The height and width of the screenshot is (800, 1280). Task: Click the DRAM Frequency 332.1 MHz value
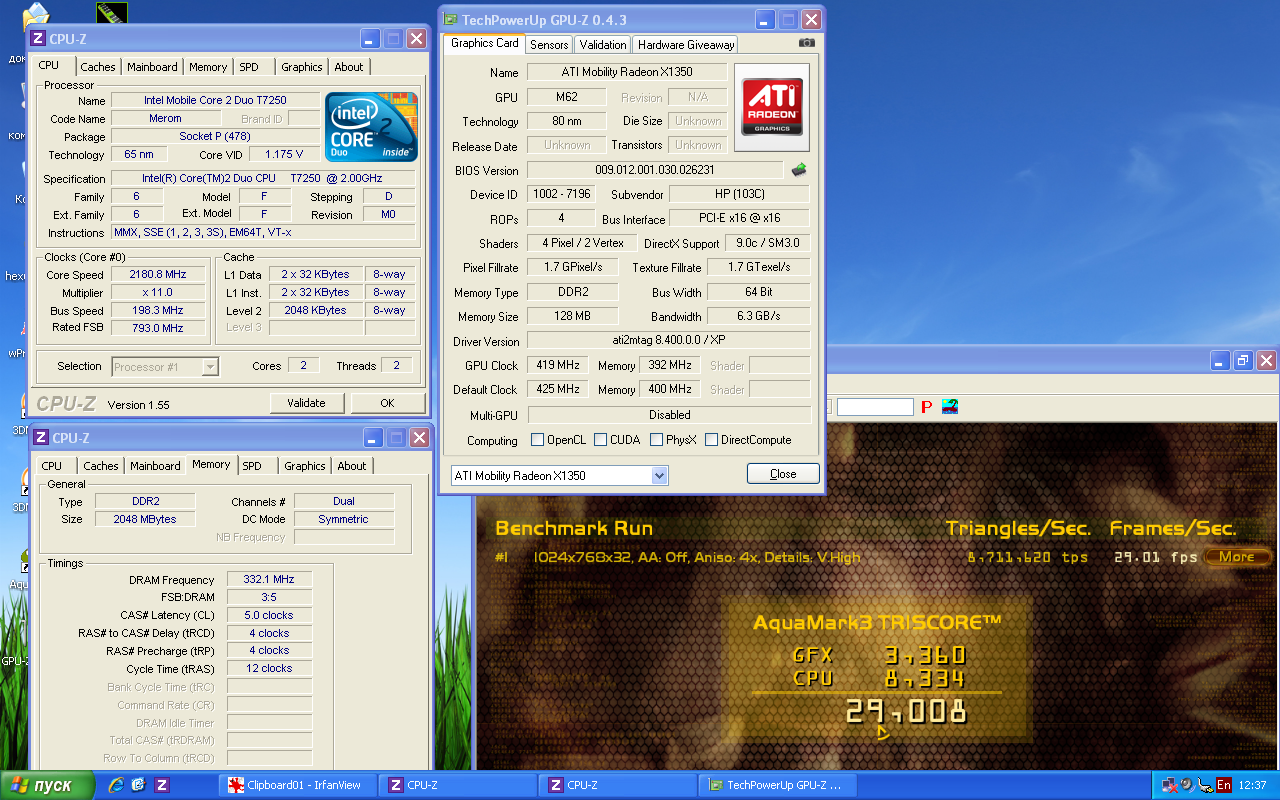pyautogui.click(x=269, y=580)
